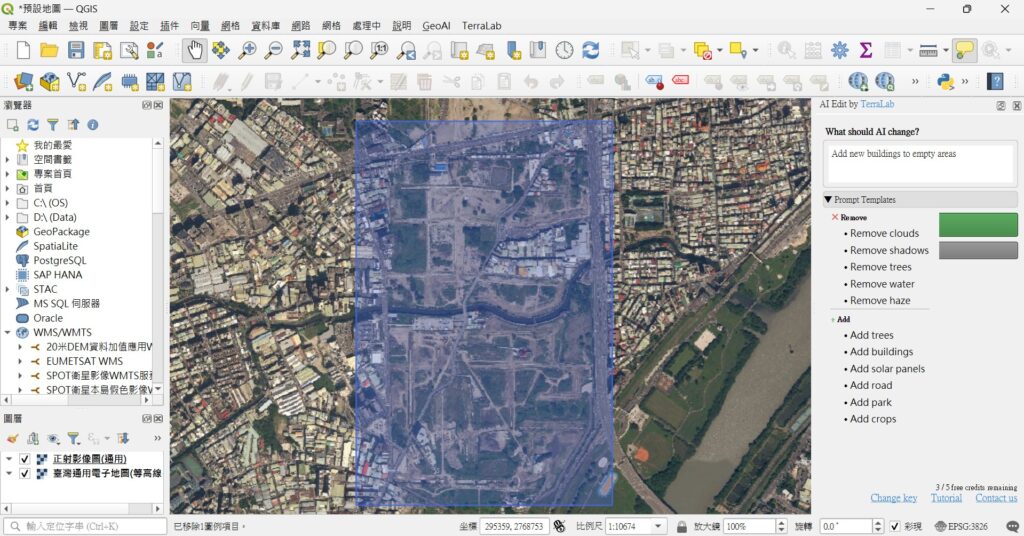Click the green button in AI Edit panel

coord(978,225)
